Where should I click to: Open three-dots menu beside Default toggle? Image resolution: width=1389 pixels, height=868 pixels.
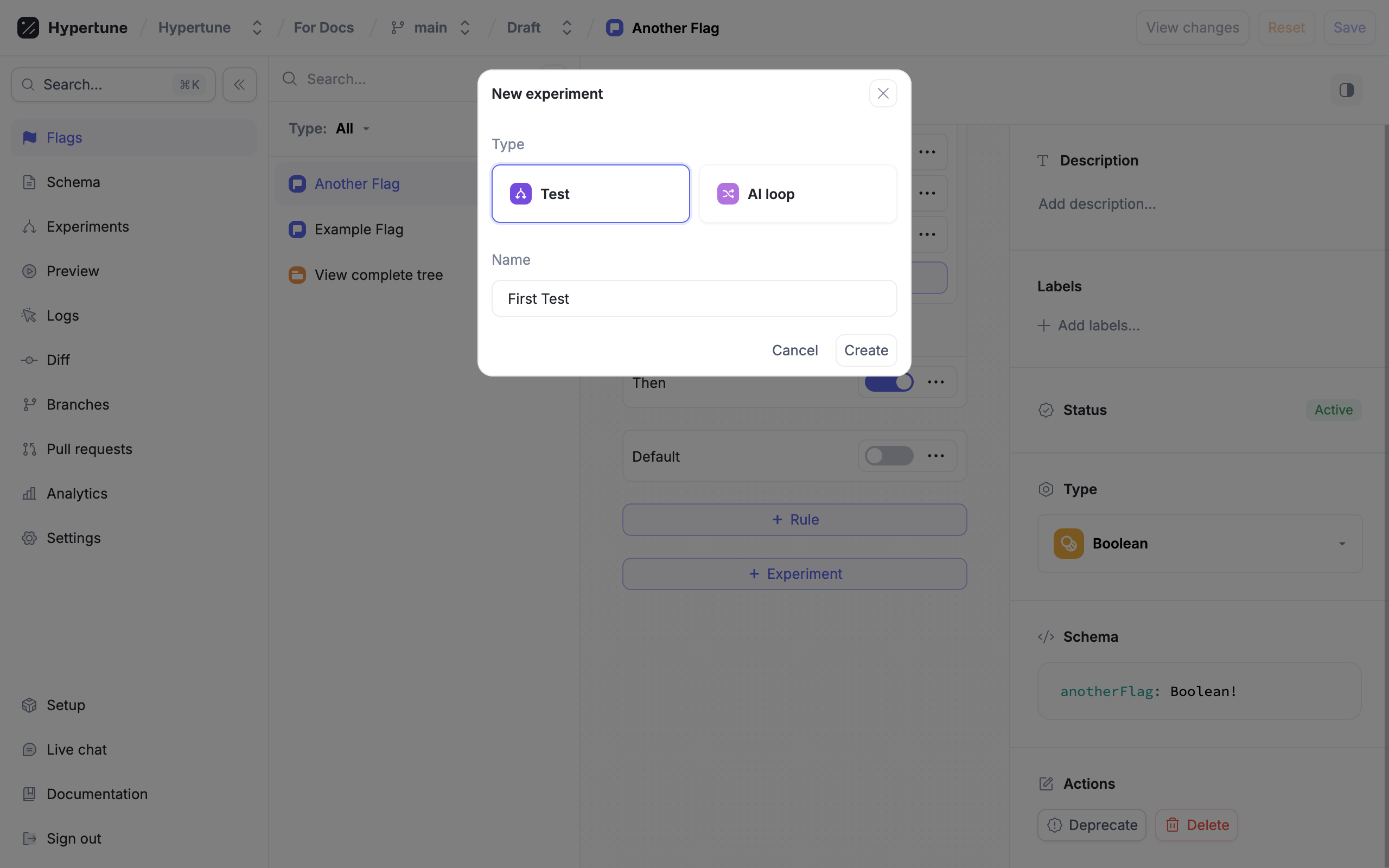pos(935,456)
